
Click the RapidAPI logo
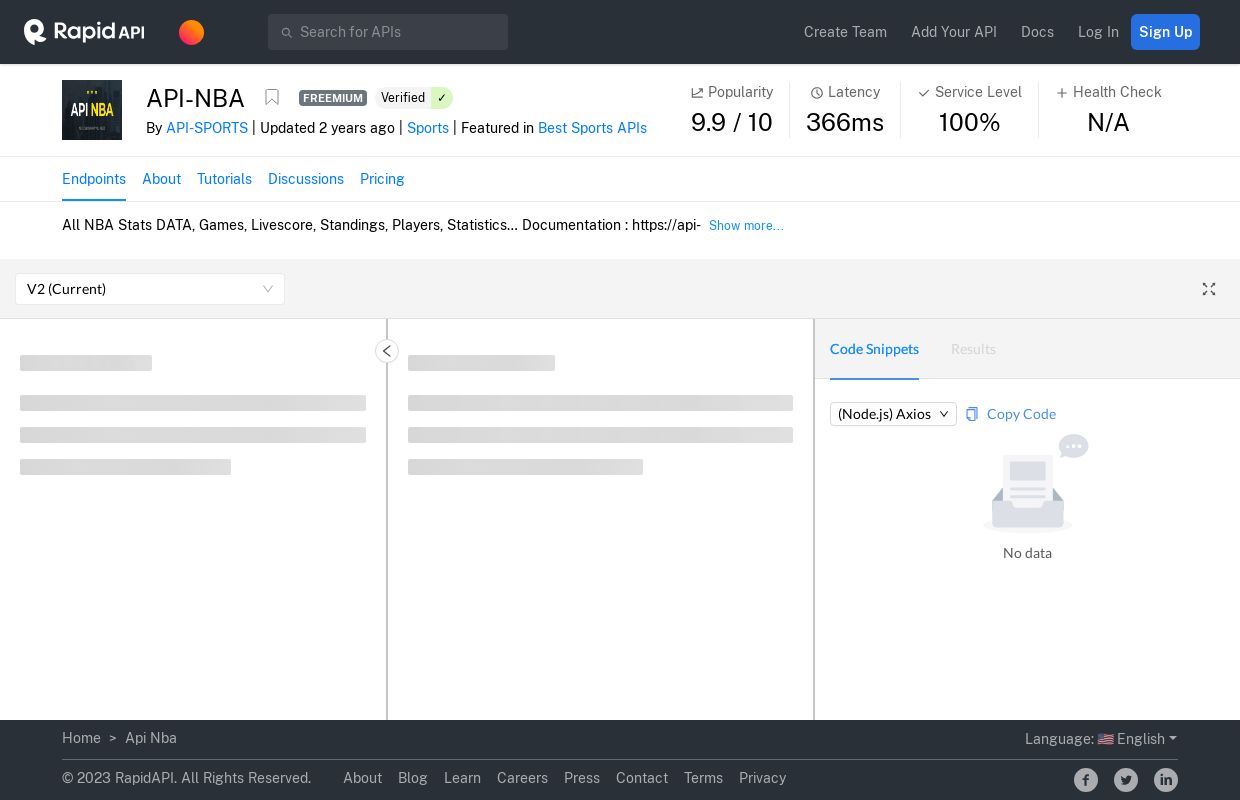(x=84, y=32)
